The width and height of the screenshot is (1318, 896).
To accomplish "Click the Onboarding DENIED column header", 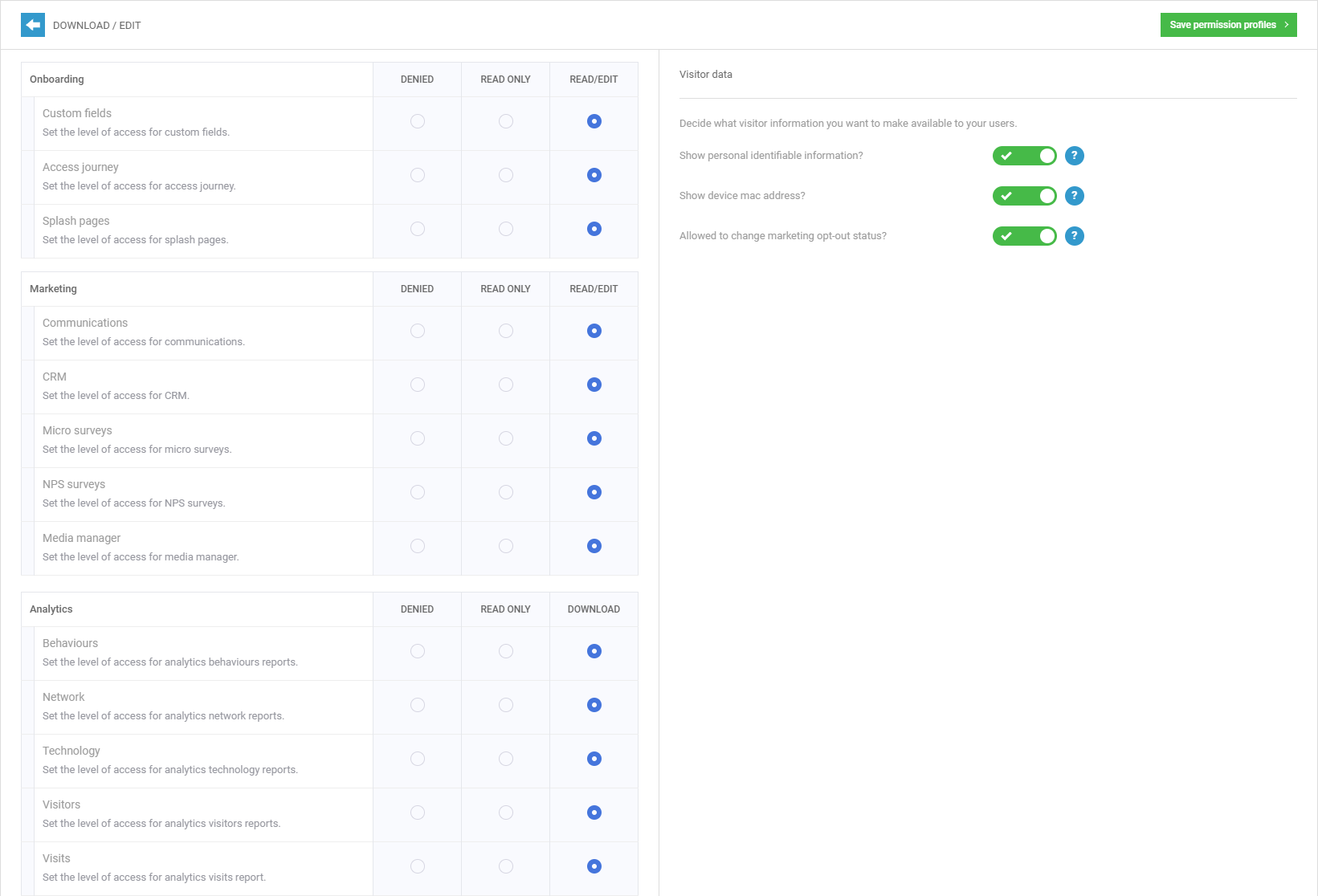I will (418, 79).
